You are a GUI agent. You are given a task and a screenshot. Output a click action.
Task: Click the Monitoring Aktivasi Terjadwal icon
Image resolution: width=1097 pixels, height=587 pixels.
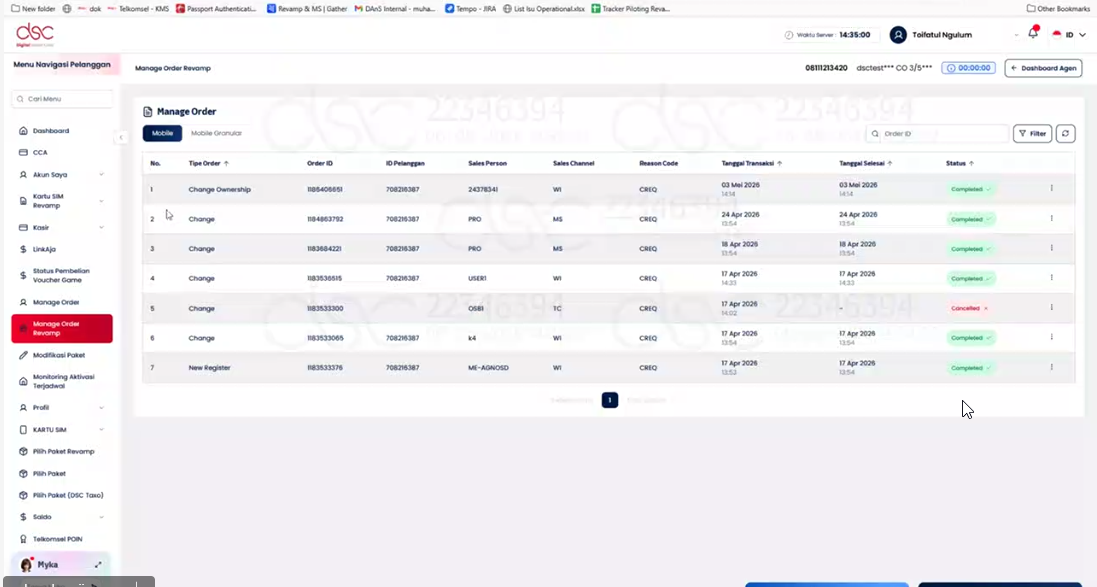[x=23, y=381]
